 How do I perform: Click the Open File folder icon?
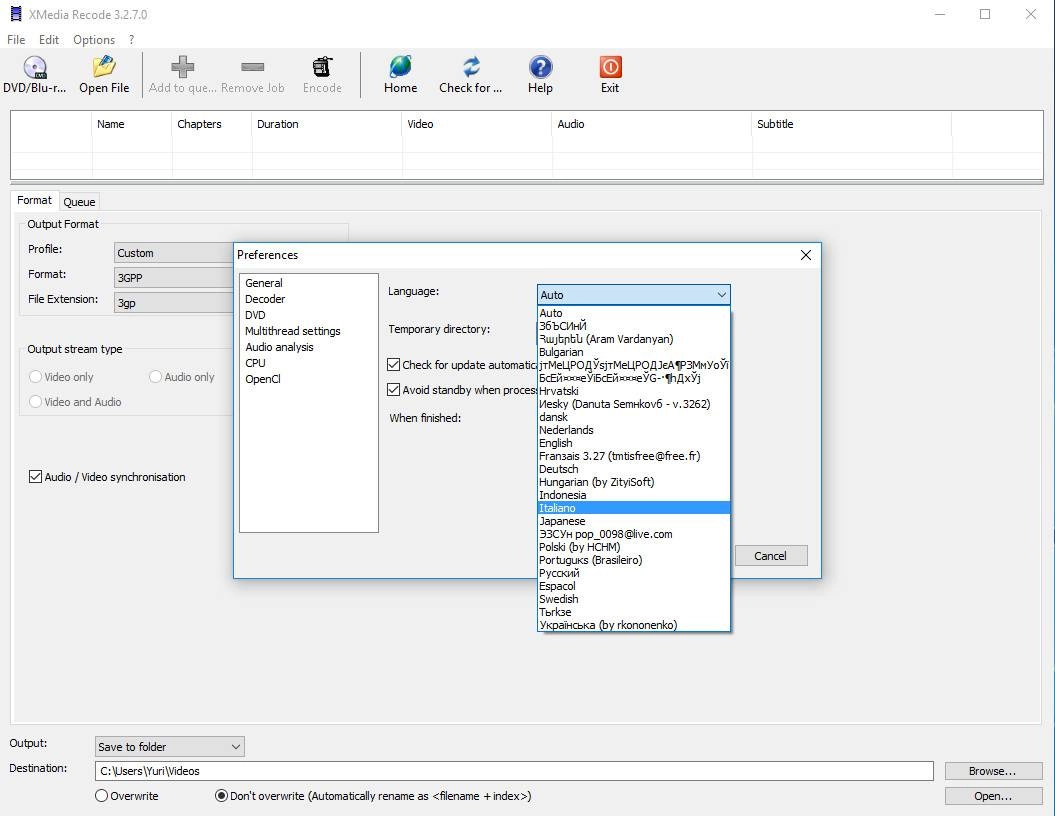(x=104, y=67)
